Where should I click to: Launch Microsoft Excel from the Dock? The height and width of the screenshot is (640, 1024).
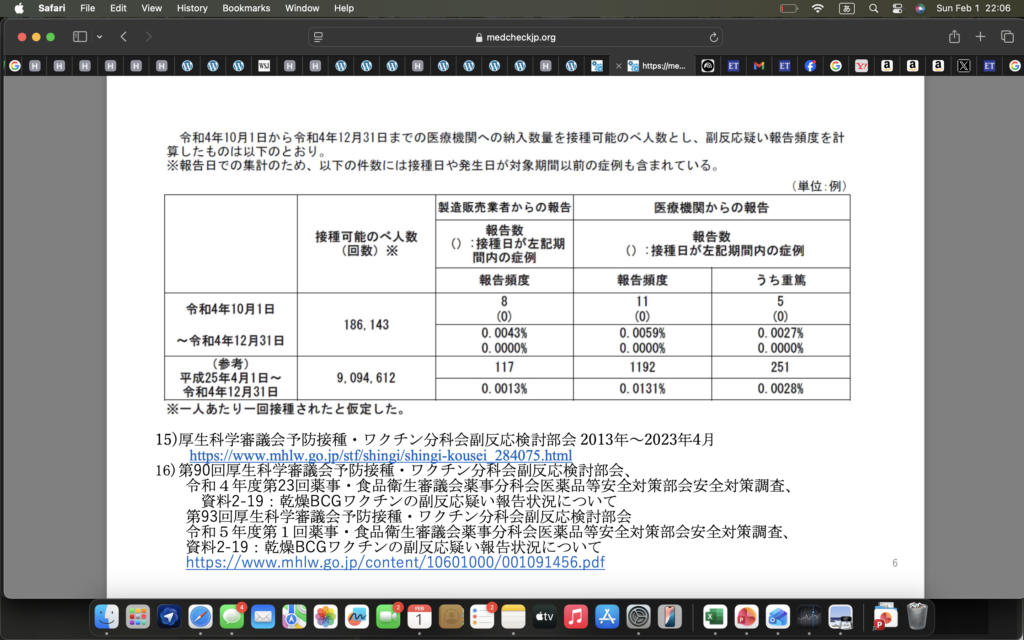click(x=714, y=617)
